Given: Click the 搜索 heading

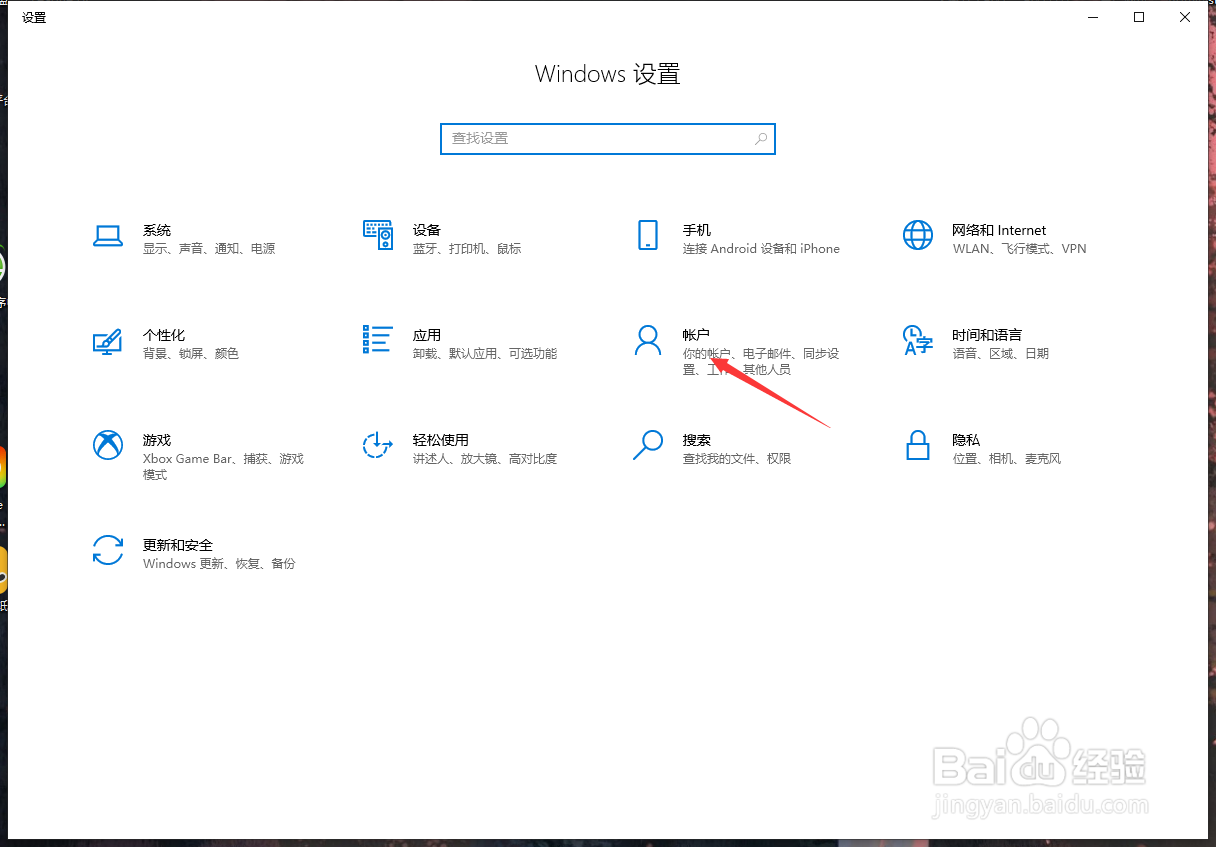Looking at the screenshot, I should pos(697,440).
